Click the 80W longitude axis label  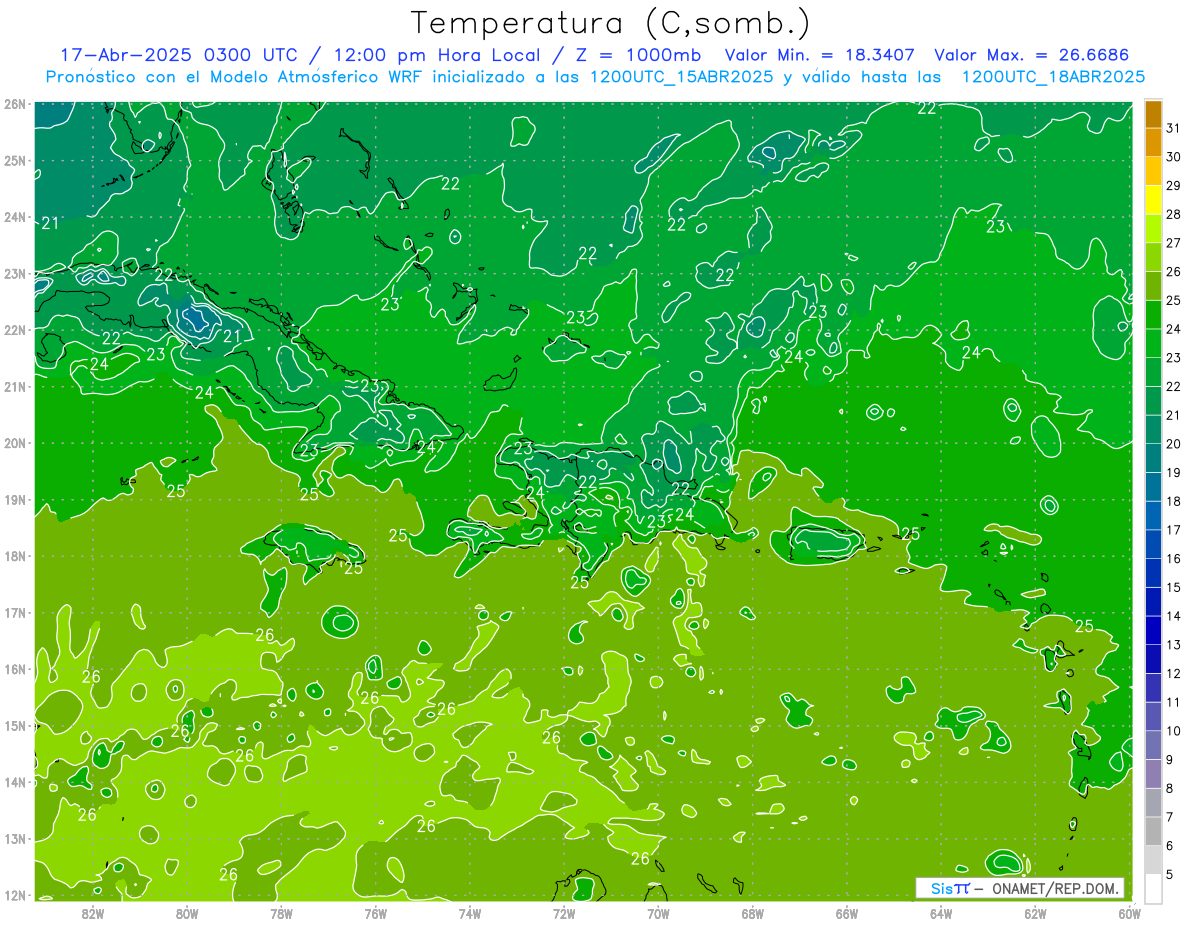[187, 913]
